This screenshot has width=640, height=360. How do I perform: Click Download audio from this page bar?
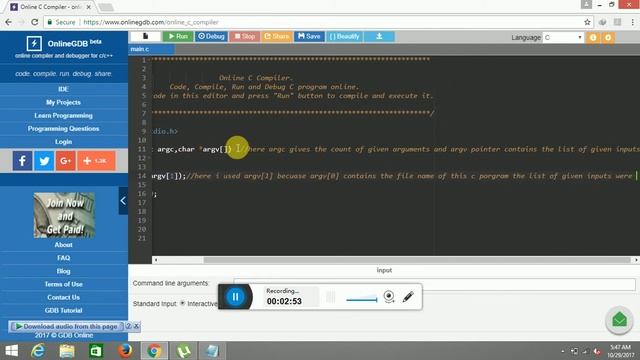pyautogui.click(x=67, y=327)
